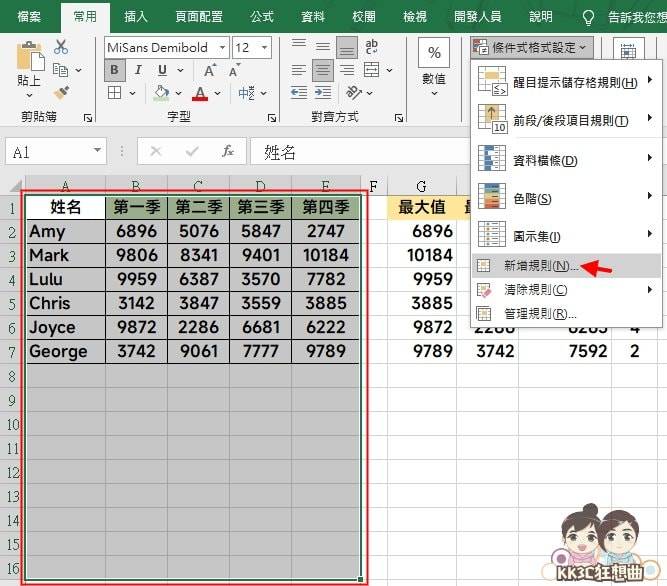Click text Orientation icon
The height and width of the screenshot is (586, 667).
353,93
